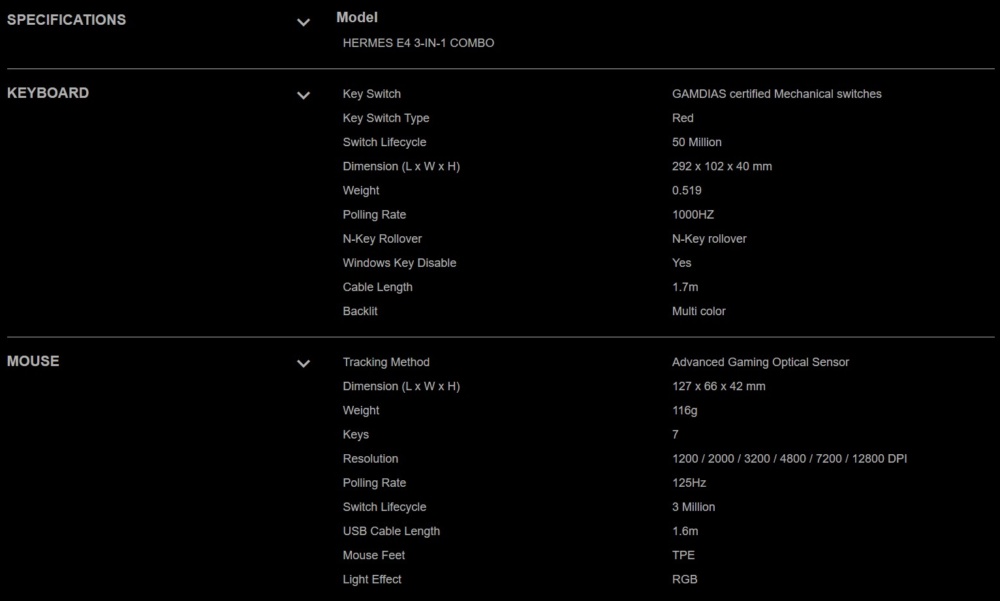The image size is (1000, 601).
Task: Click the Red switch type value
Action: pyautogui.click(x=682, y=118)
